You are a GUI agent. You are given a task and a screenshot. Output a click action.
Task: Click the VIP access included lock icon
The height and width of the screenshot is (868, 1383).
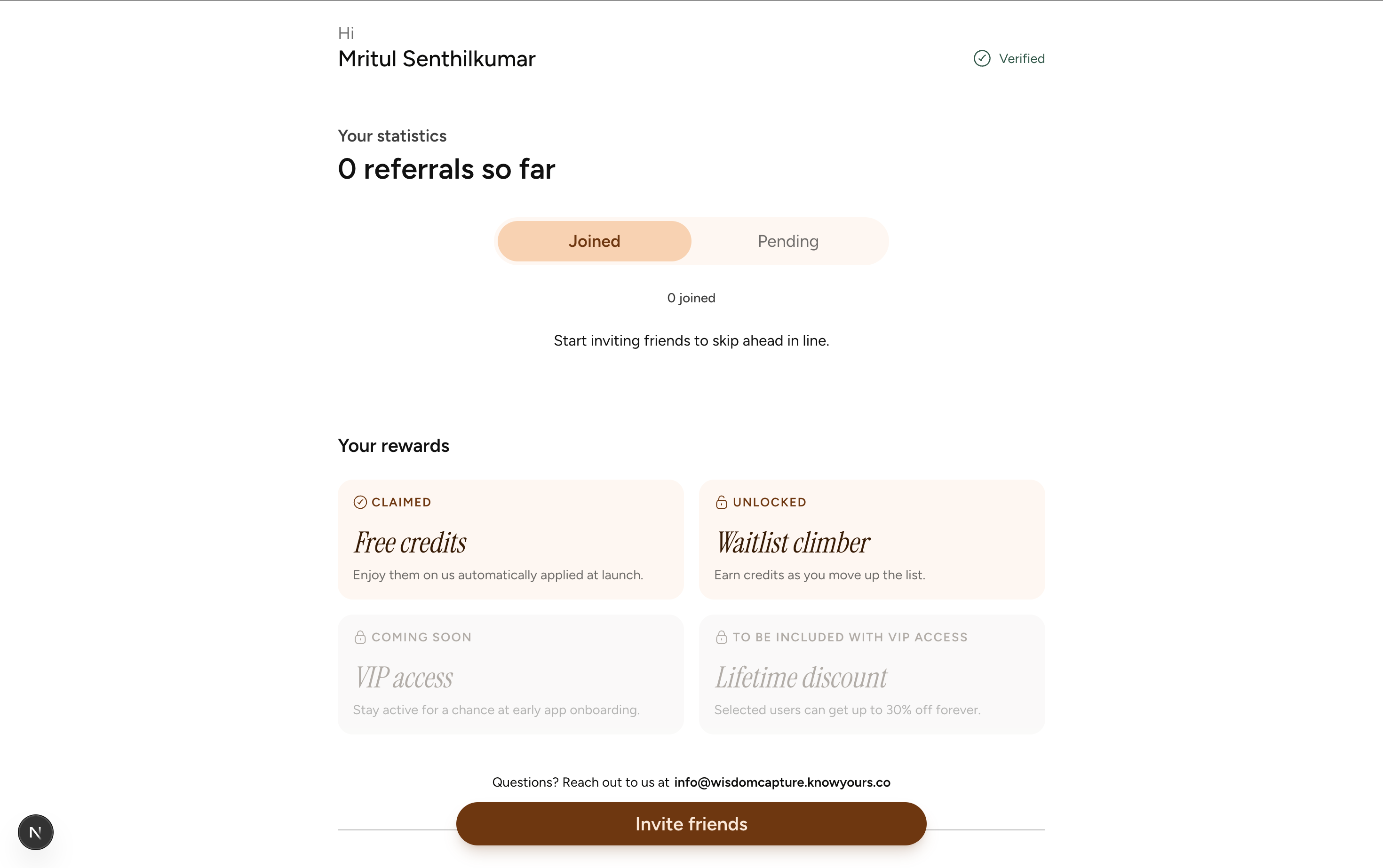click(721, 637)
